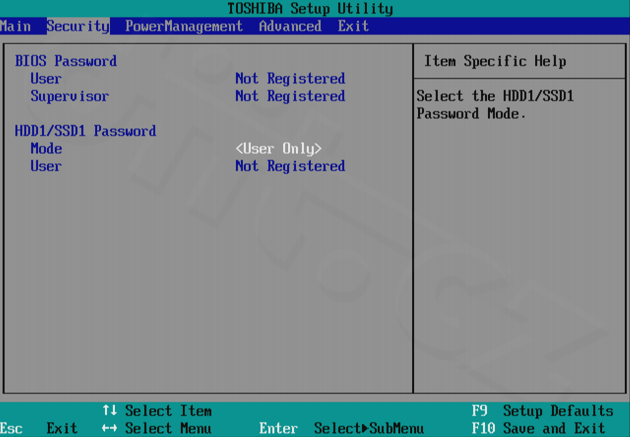Click the Esc Exit hint
630x437 pixels.
coord(39,428)
